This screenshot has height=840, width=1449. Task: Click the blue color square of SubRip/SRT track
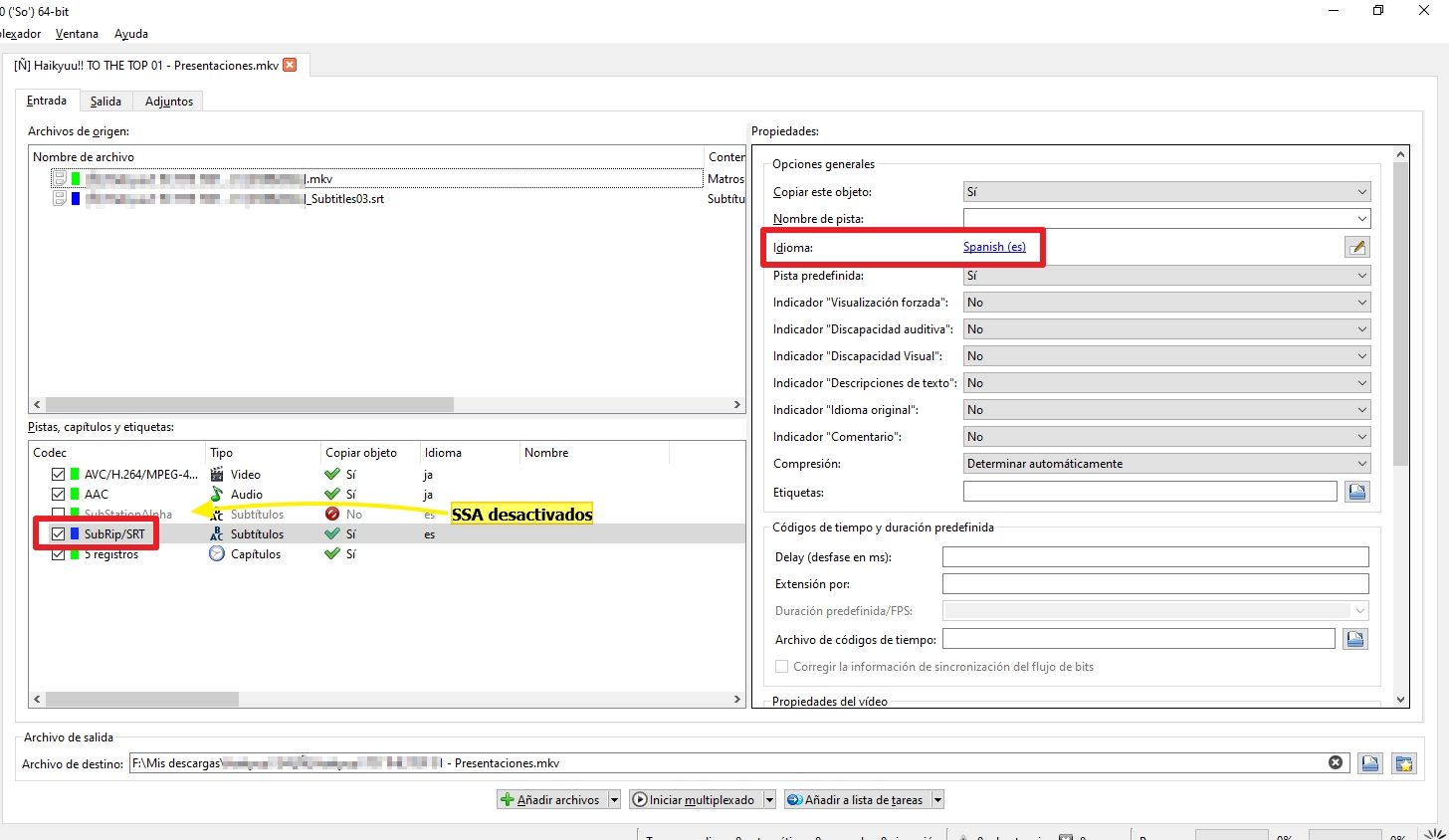[x=76, y=534]
